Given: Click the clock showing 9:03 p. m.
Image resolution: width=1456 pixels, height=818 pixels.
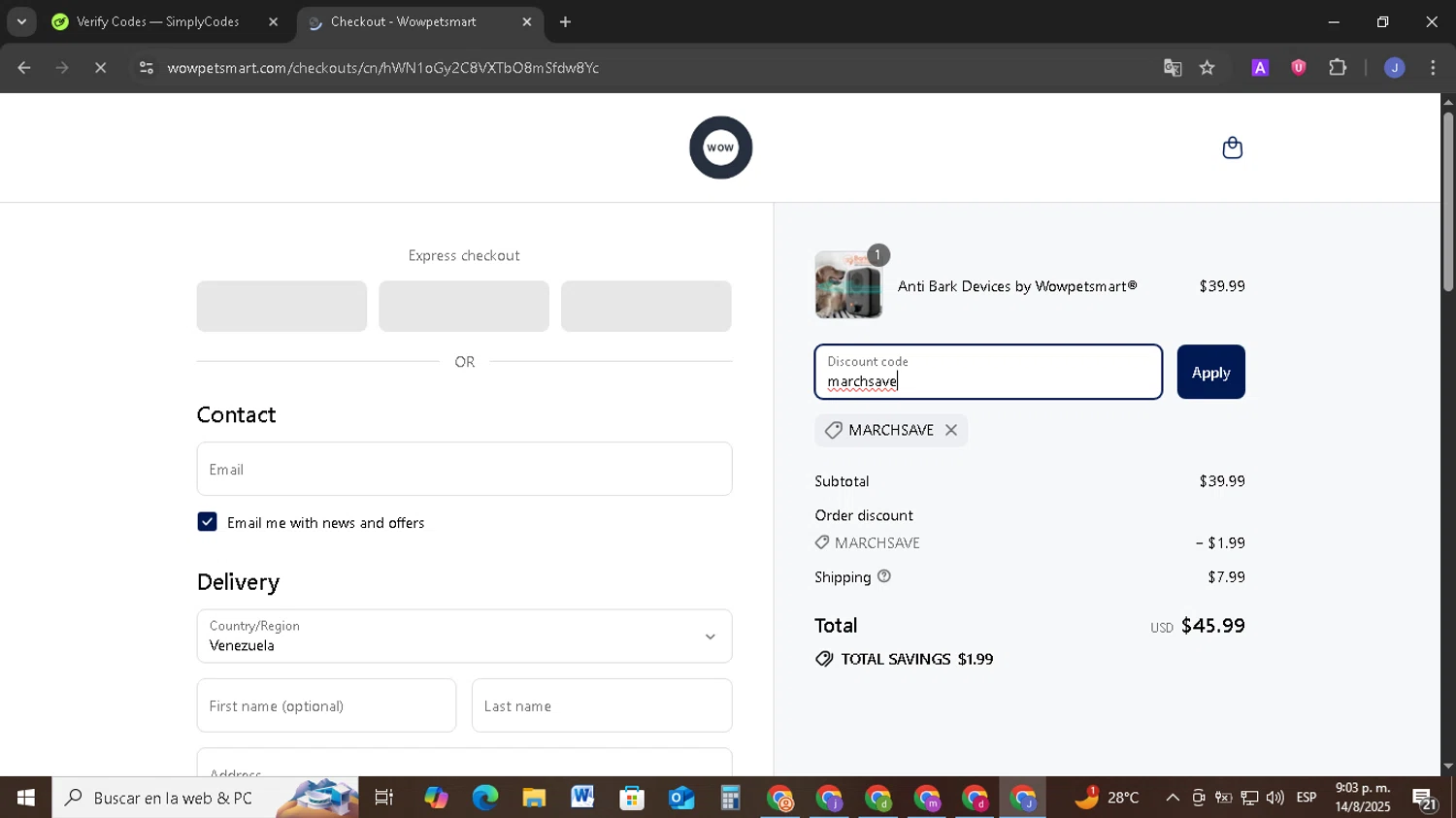Looking at the screenshot, I should (1363, 788).
